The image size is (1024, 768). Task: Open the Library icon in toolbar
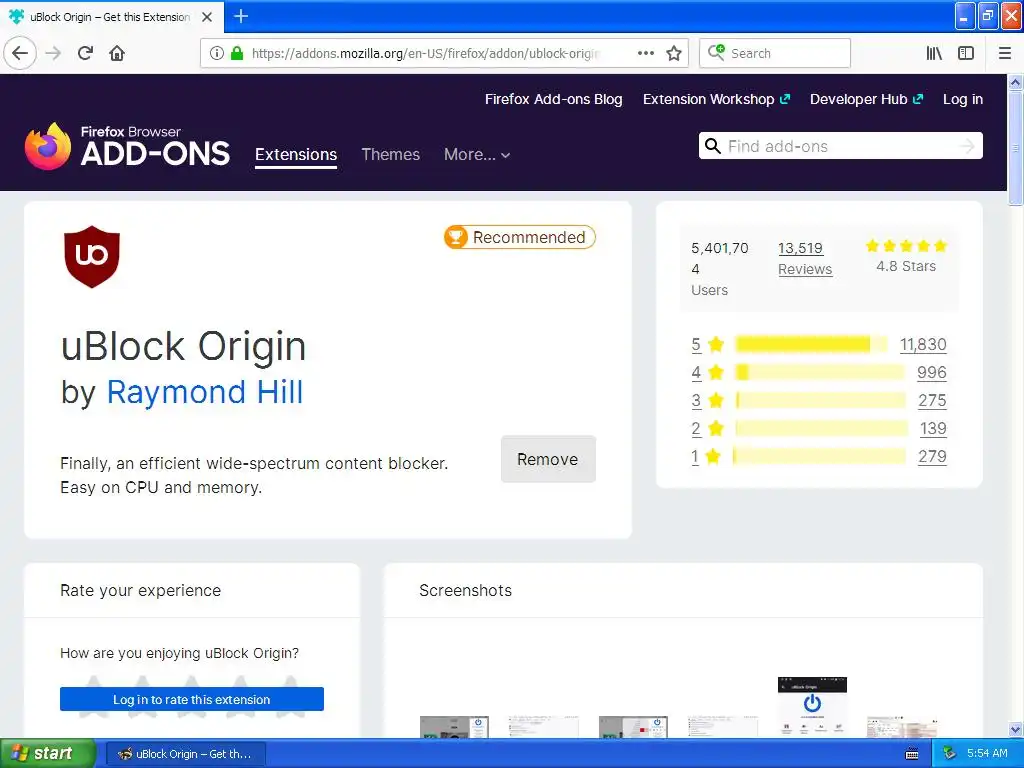934,54
